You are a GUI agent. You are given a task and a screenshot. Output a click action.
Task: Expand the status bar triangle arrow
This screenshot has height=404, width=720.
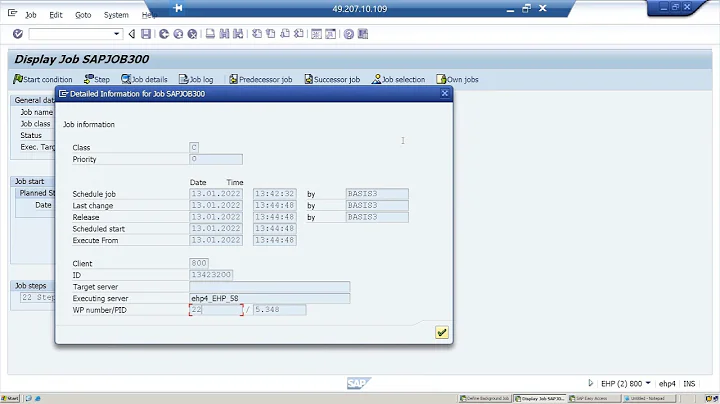[591, 383]
